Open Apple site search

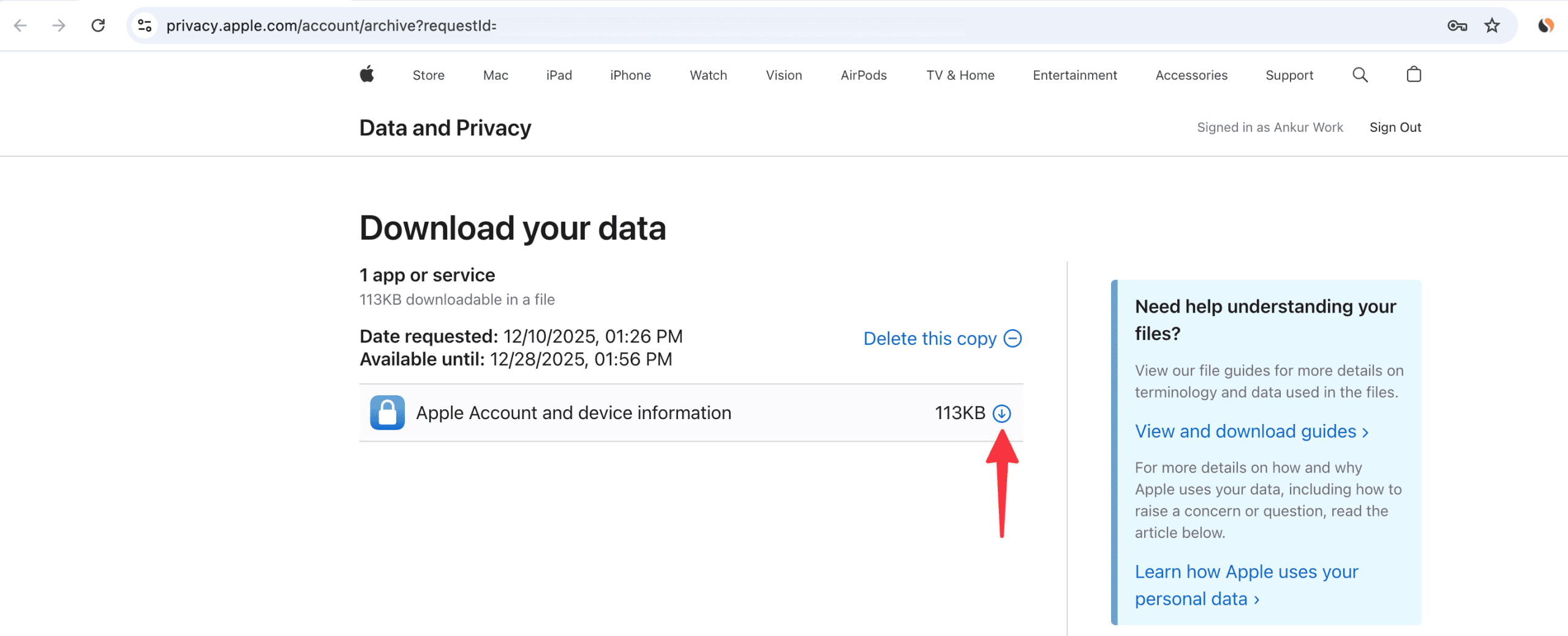(x=1360, y=75)
